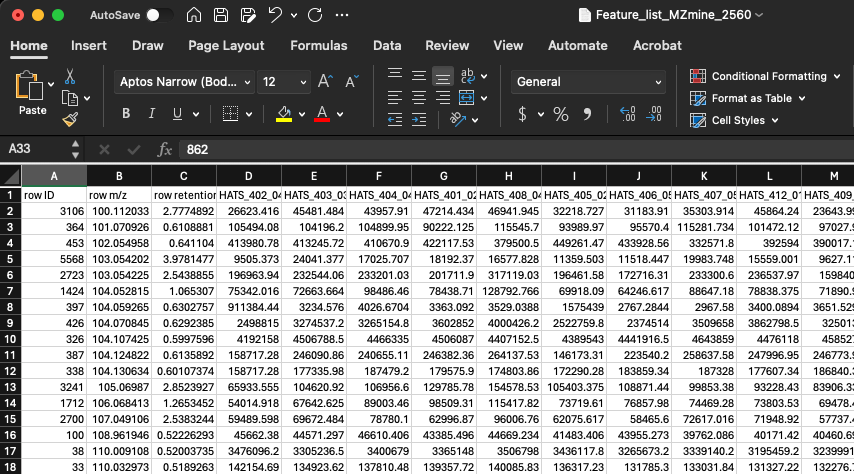Click the Name Box showing A33
Viewport: 854px width, 474px height.
[37, 149]
